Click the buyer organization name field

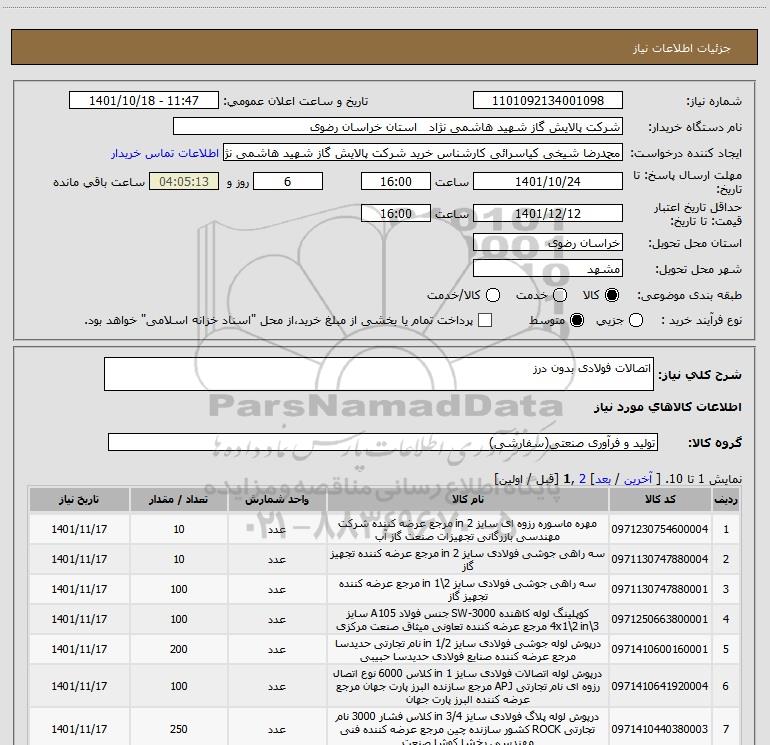click(x=398, y=126)
